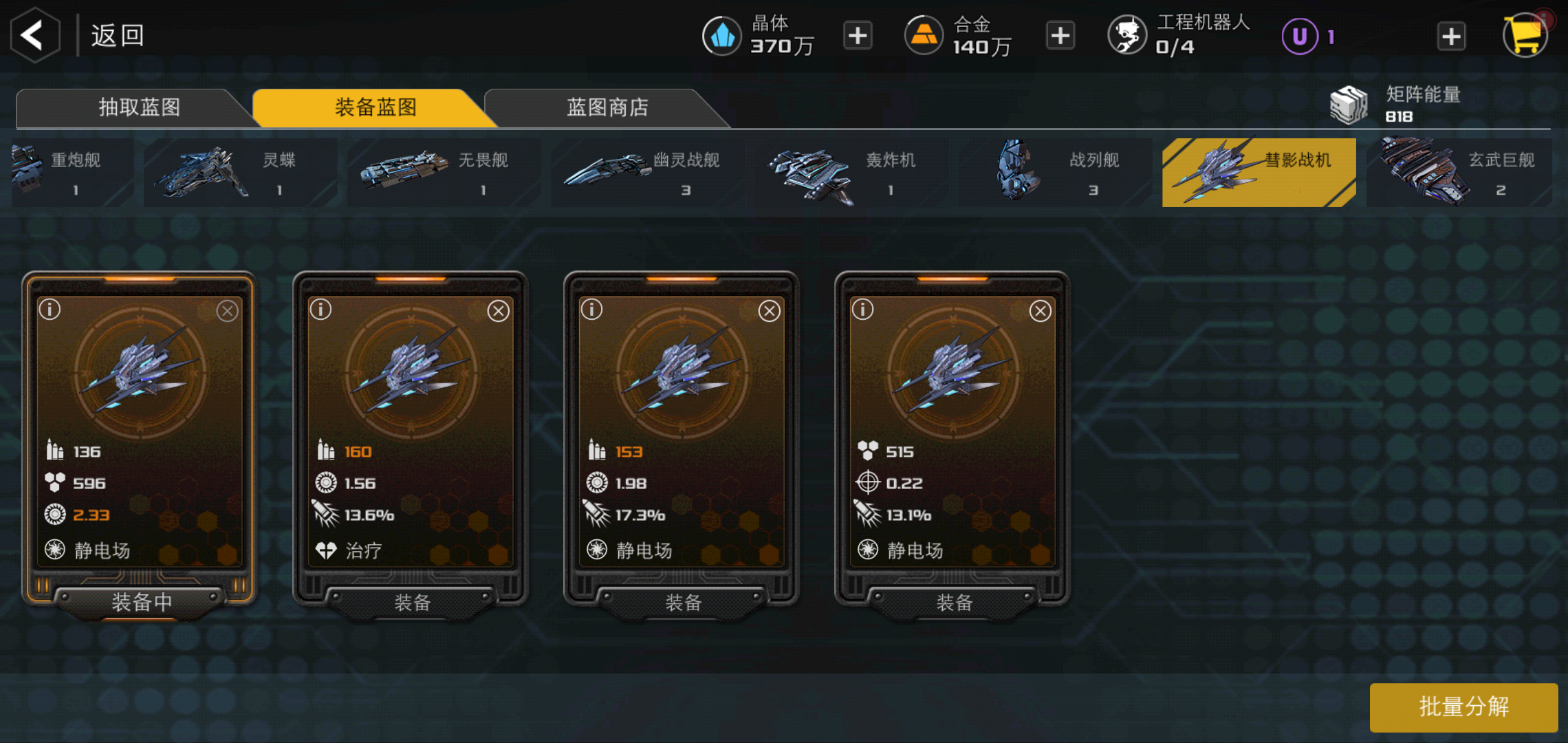Select the 轰炸机 ship category
The height and width of the screenshot is (743, 1568).
851,173
